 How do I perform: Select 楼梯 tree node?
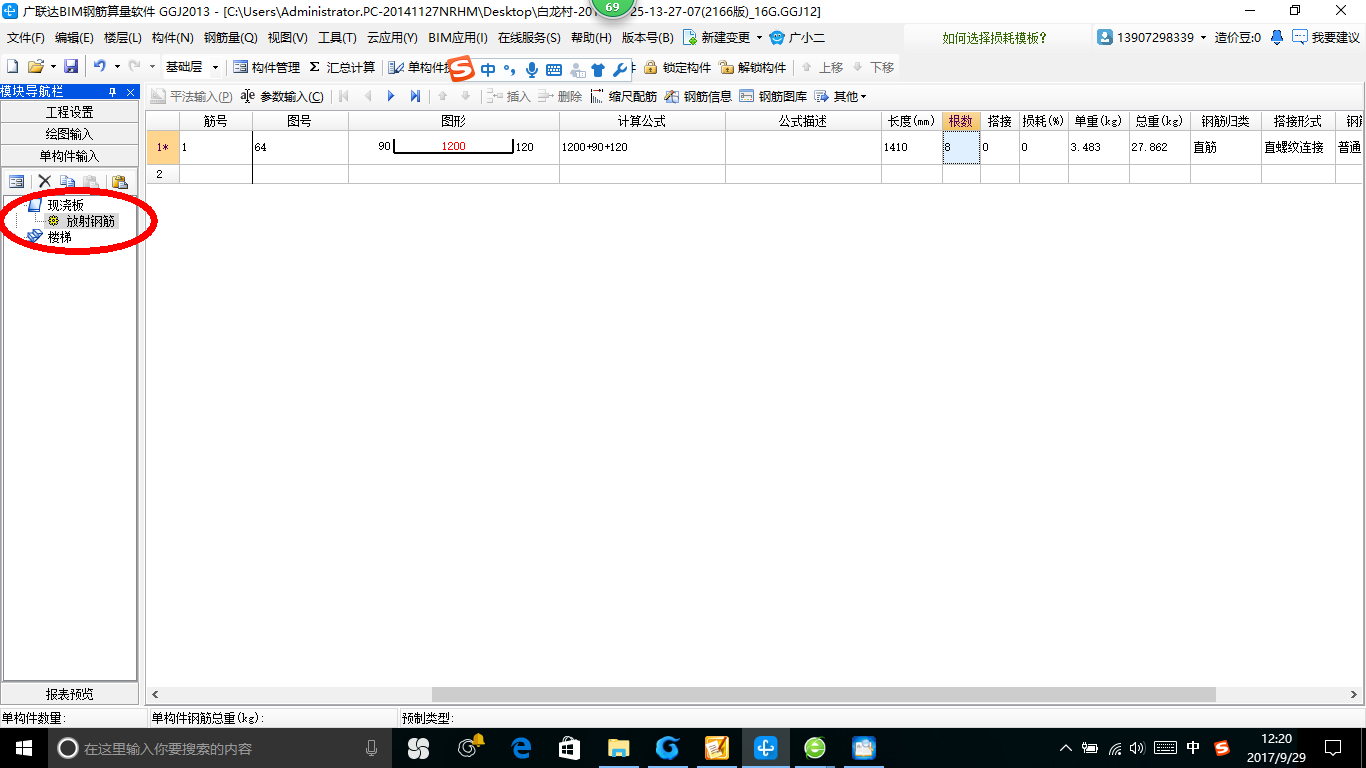[60, 237]
